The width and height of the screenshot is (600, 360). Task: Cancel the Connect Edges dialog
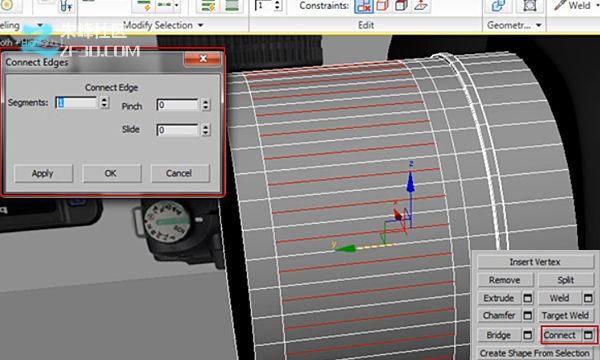point(180,174)
